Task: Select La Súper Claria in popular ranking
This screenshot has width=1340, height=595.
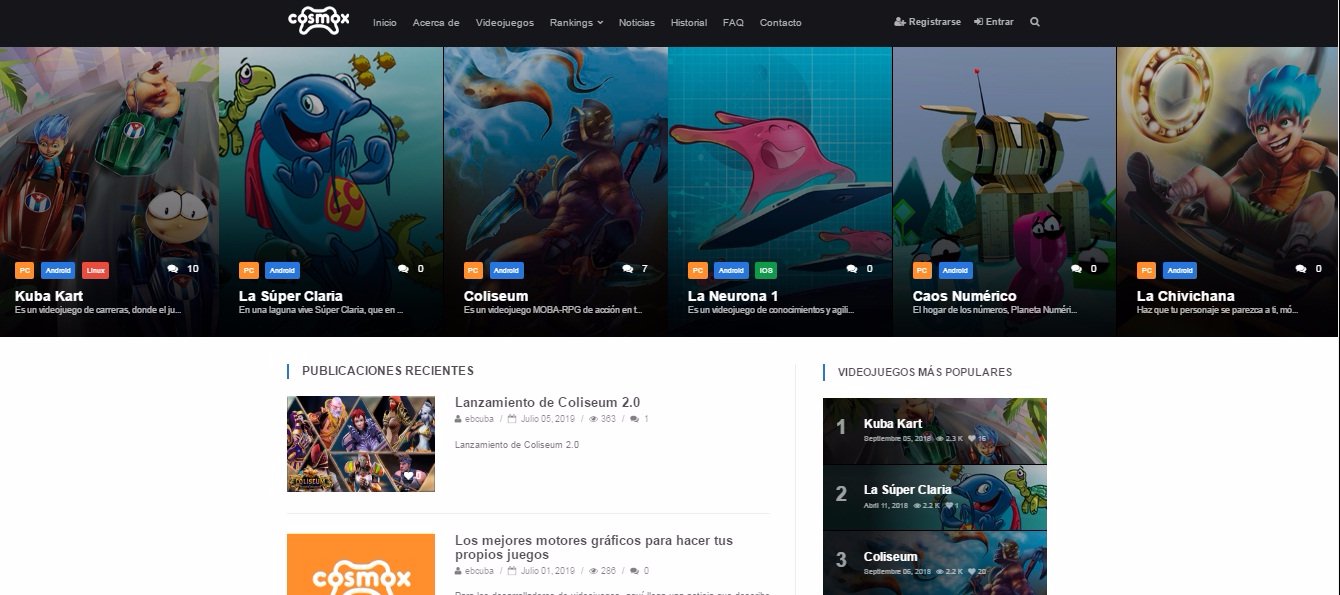Action: pyautogui.click(x=907, y=490)
